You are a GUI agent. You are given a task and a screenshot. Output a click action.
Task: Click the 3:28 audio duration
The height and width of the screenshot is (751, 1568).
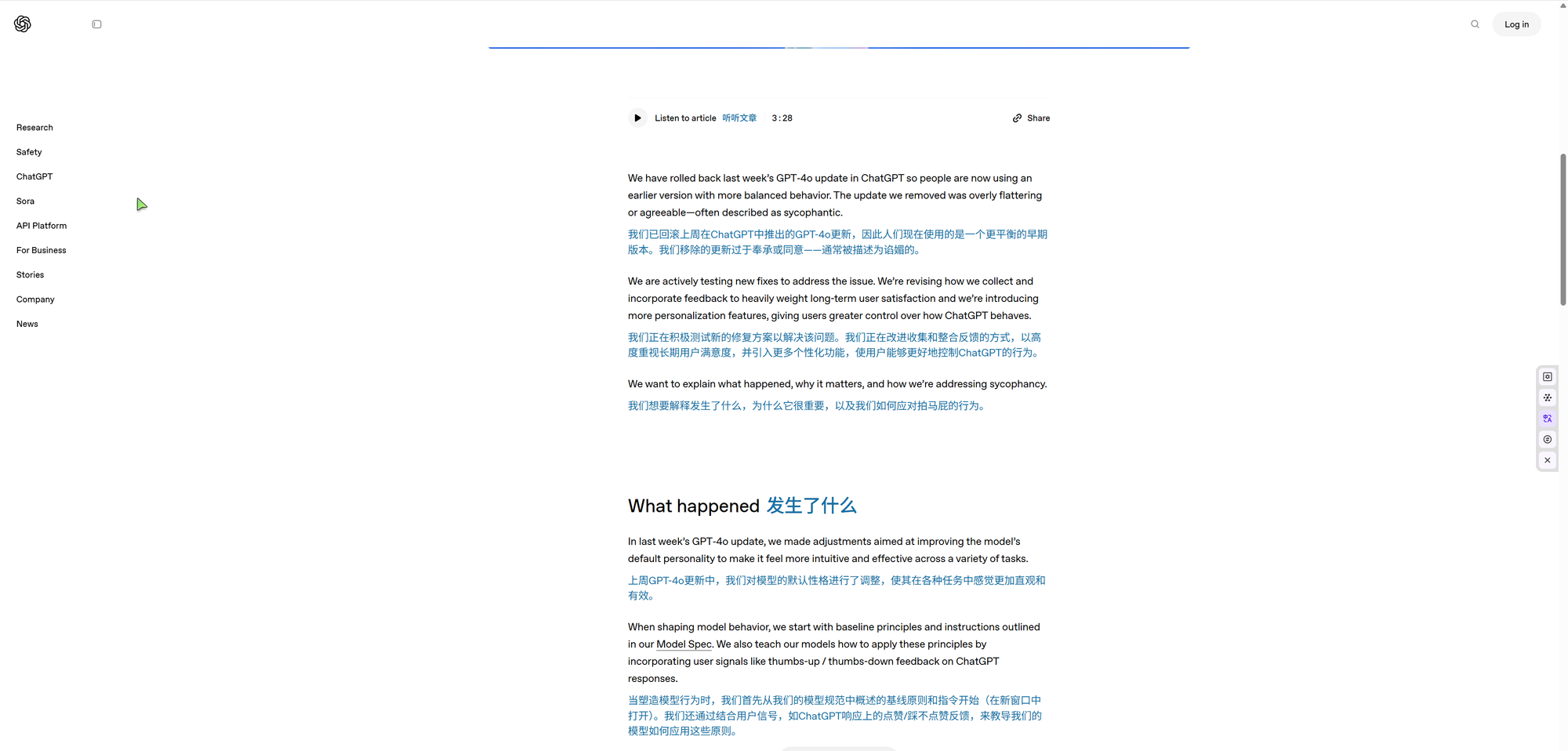(782, 118)
